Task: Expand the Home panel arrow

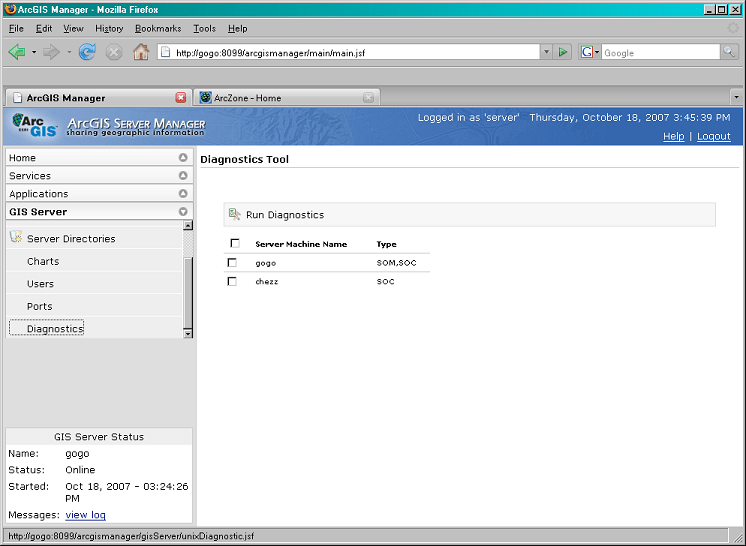Action: pyautogui.click(x=183, y=157)
